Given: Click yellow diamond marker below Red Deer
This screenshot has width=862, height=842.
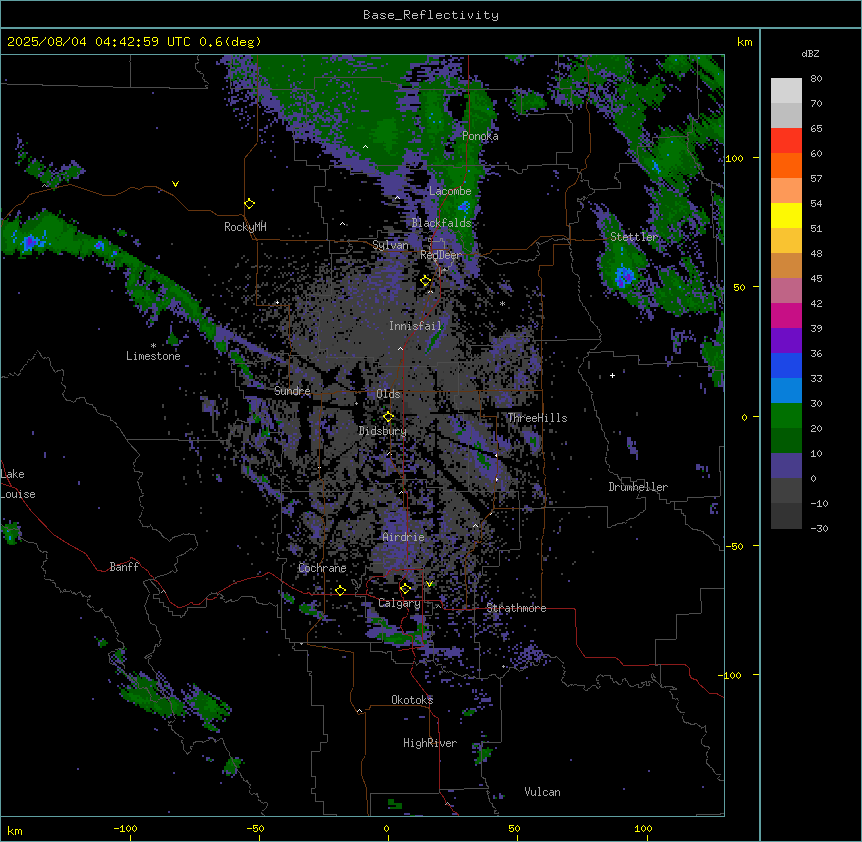Looking at the screenshot, I should 426,281.
